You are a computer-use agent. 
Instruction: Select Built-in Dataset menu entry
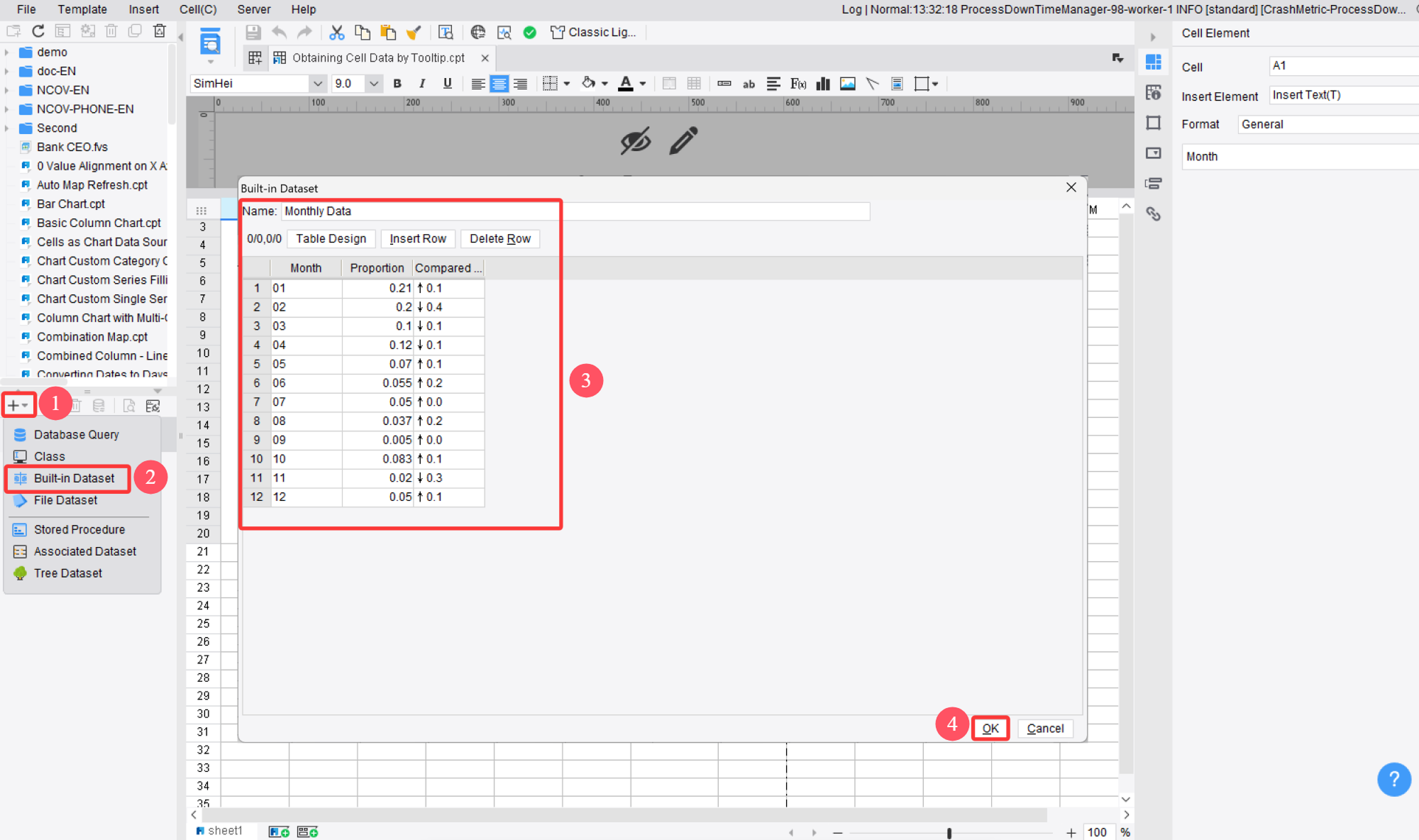click(69, 478)
